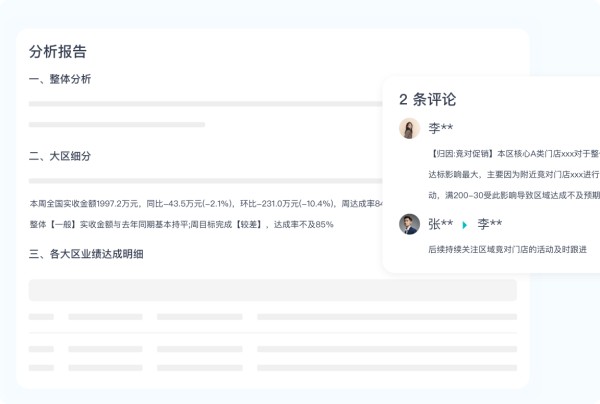Click 李** avatar in the first comment
The image size is (600, 404).
[x=409, y=128]
